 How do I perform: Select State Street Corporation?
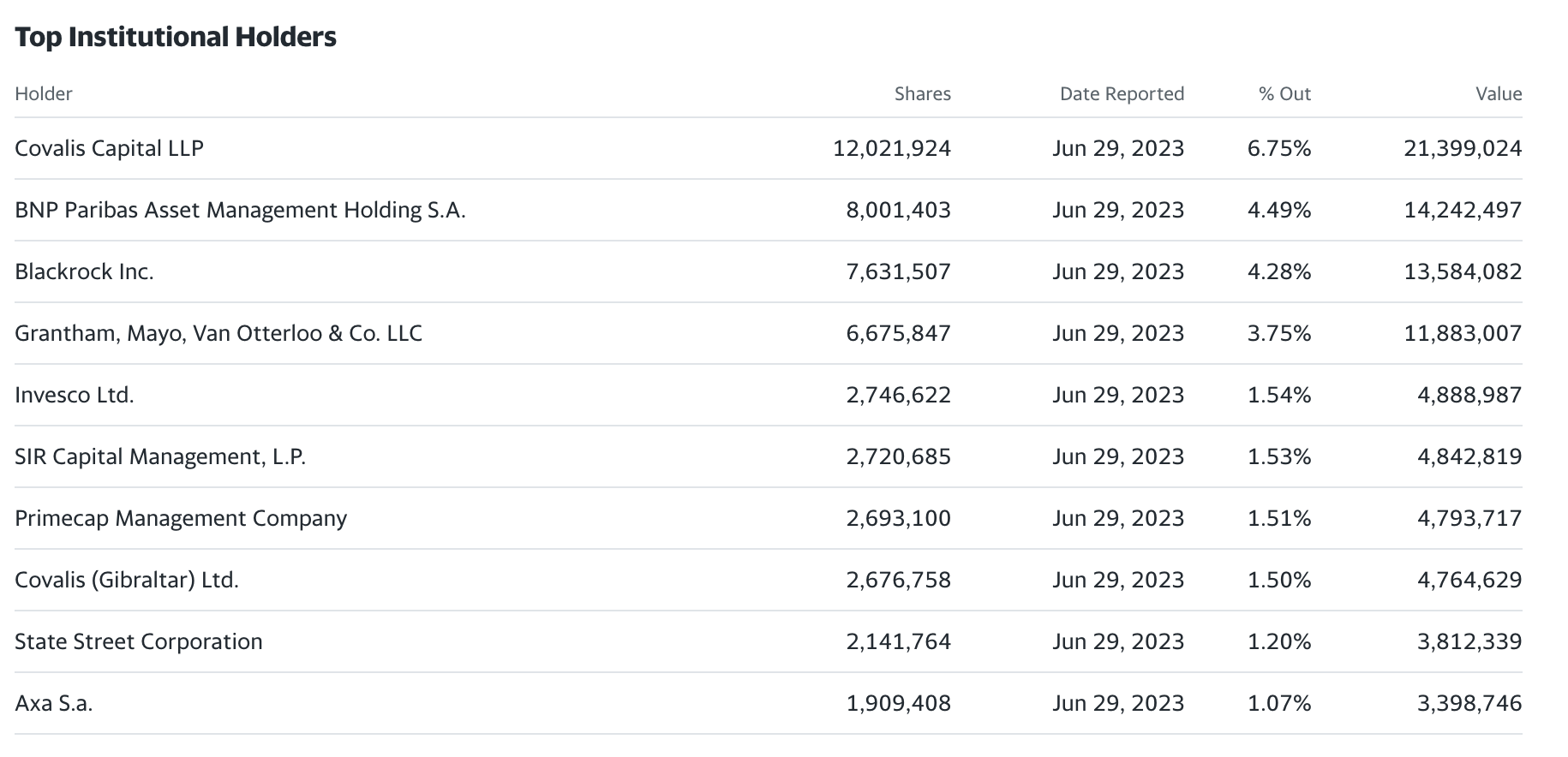[x=139, y=641]
